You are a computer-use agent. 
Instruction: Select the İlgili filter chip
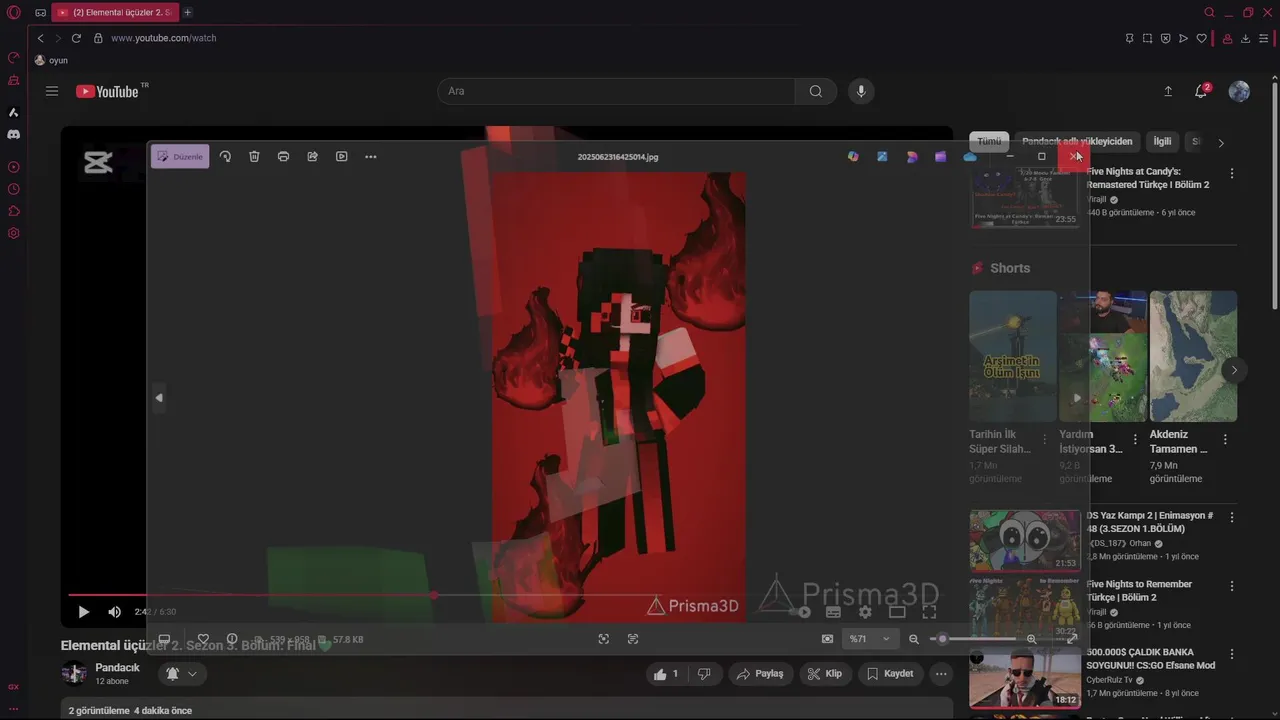tap(1162, 142)
